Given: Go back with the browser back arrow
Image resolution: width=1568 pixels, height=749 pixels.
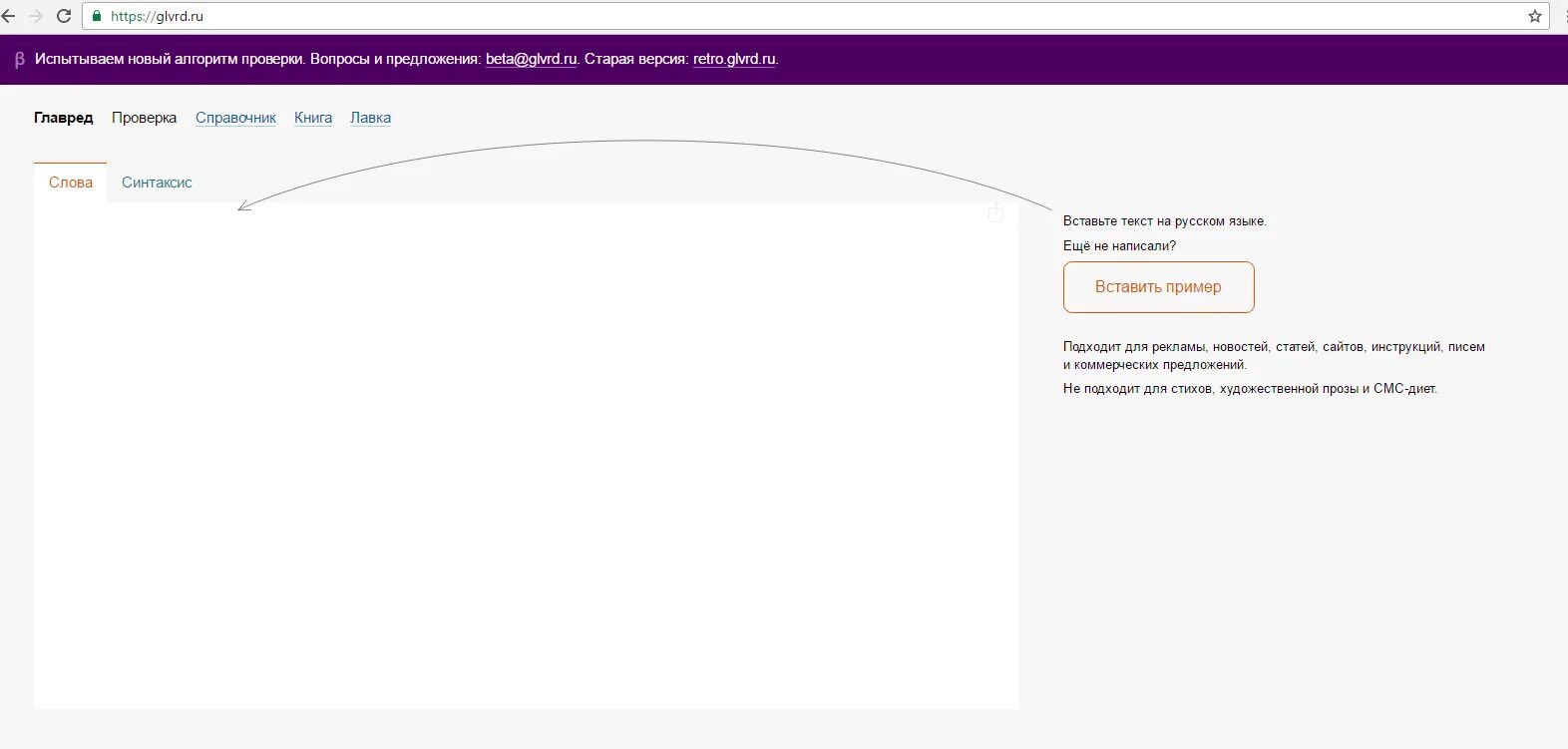Looking at the screenshot, I should click(x=9, y=16).
